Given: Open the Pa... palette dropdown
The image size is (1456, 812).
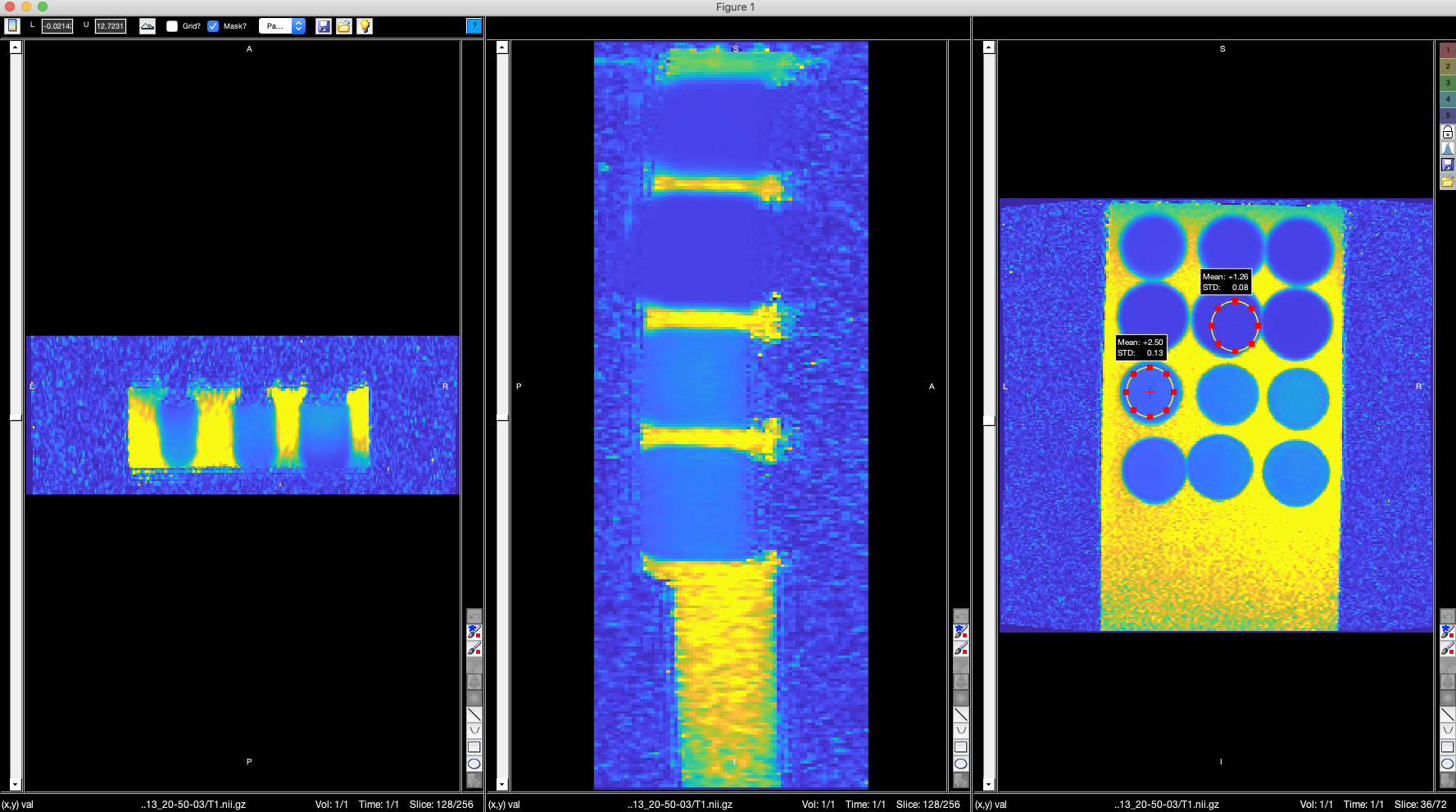Looking at the screenshot, I should point(274,25).
